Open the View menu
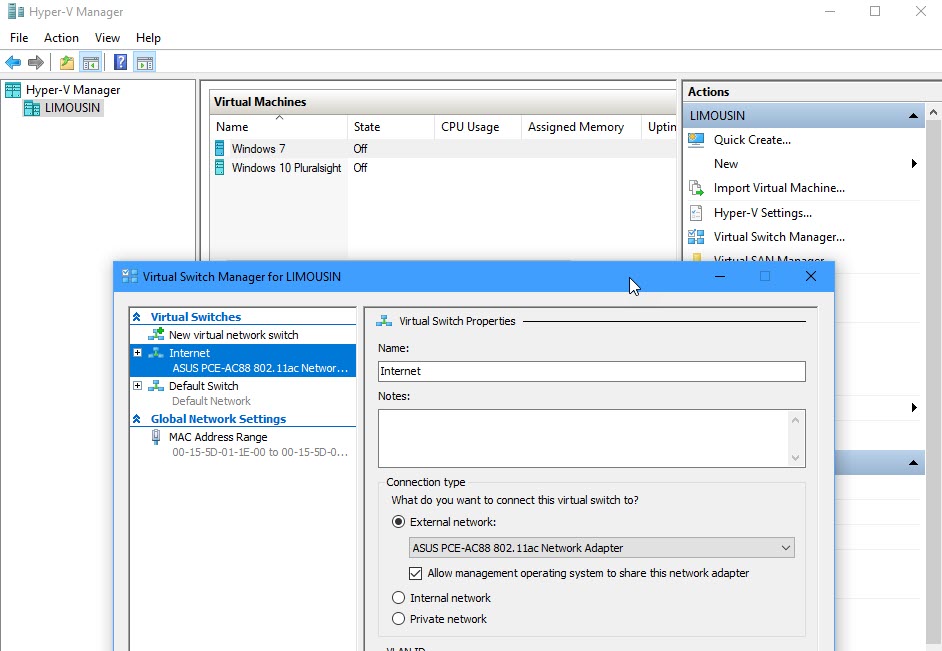The image size is (942, 651). coord(107,38)
